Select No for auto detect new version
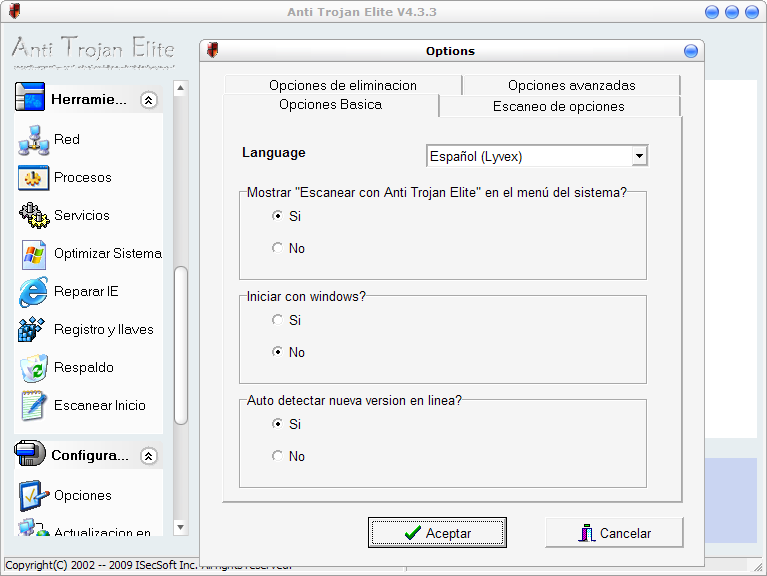The height and width of the screenshot is (576, 767). pos(278,456)
